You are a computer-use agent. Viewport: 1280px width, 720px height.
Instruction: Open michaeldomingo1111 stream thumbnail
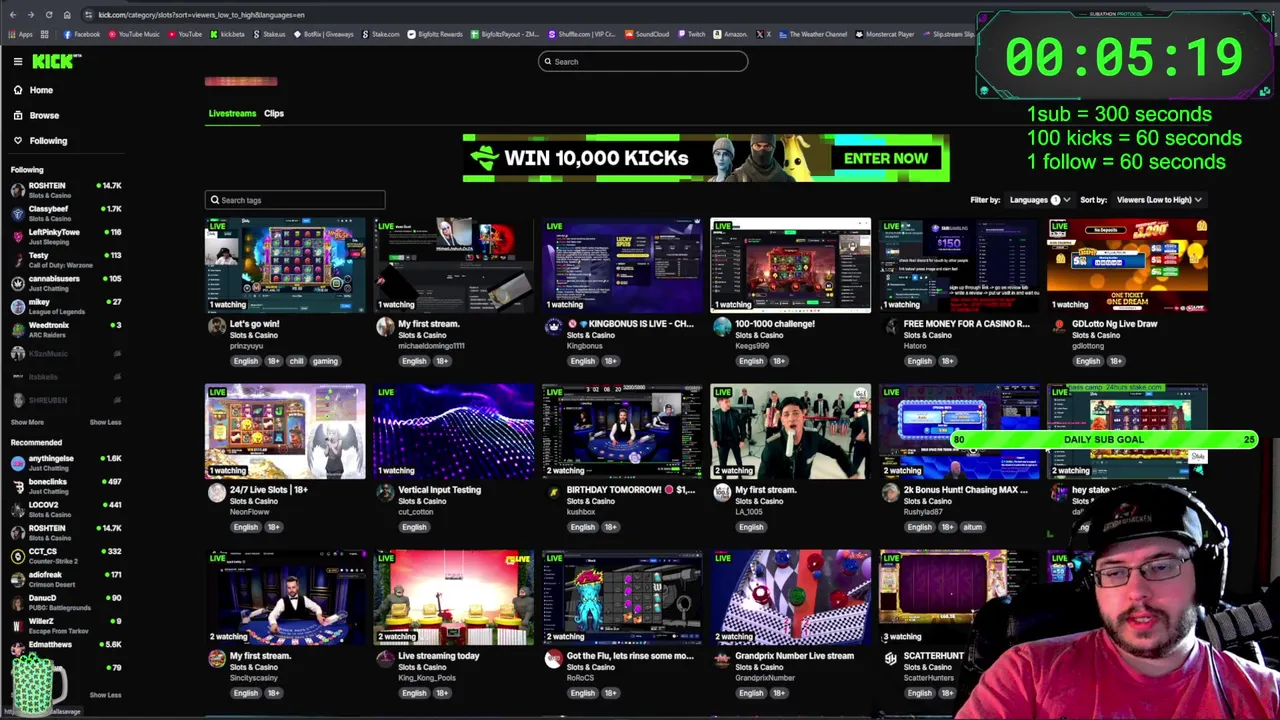click(x=454, y=265)
